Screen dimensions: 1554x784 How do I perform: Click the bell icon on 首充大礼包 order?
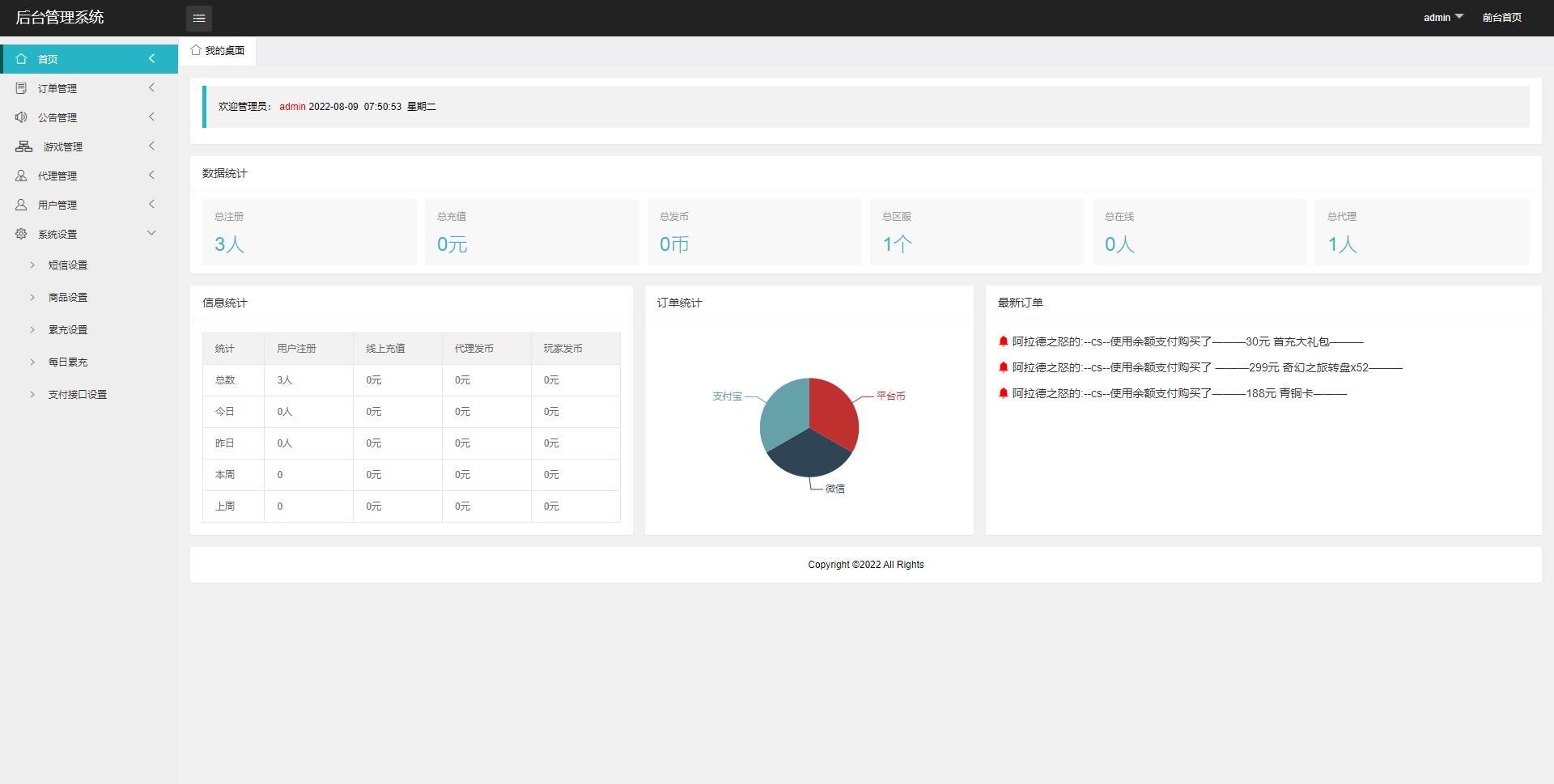1003,341
